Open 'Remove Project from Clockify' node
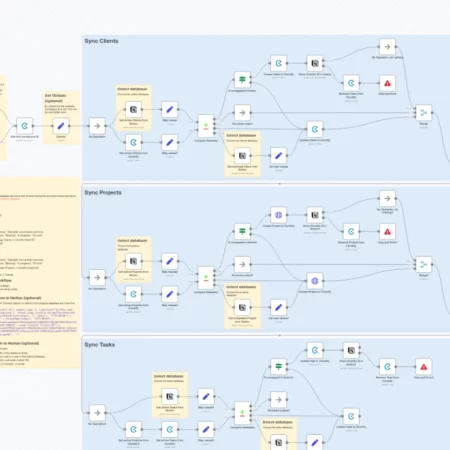 [351, 231]
